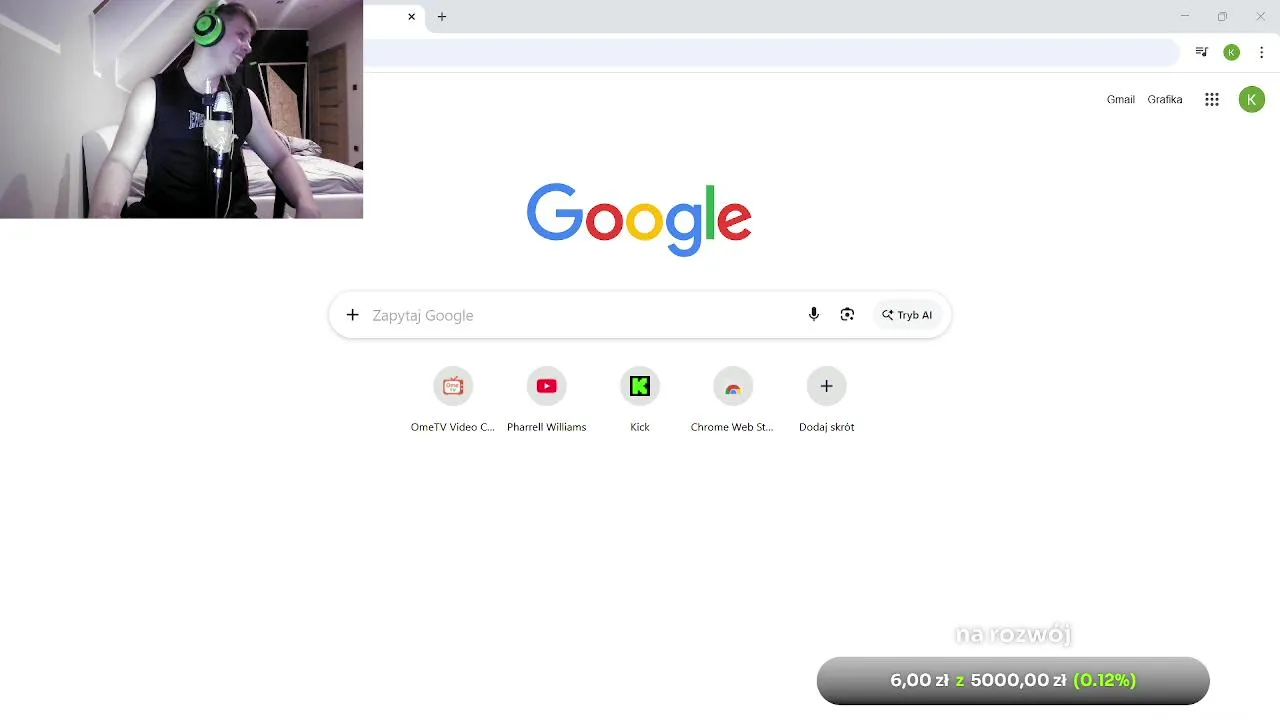Image resolution: width=1280 pixels, height=720 pixels.
Task: Open the OmeTV Video Chat shortcut
Action: [453, 399]
